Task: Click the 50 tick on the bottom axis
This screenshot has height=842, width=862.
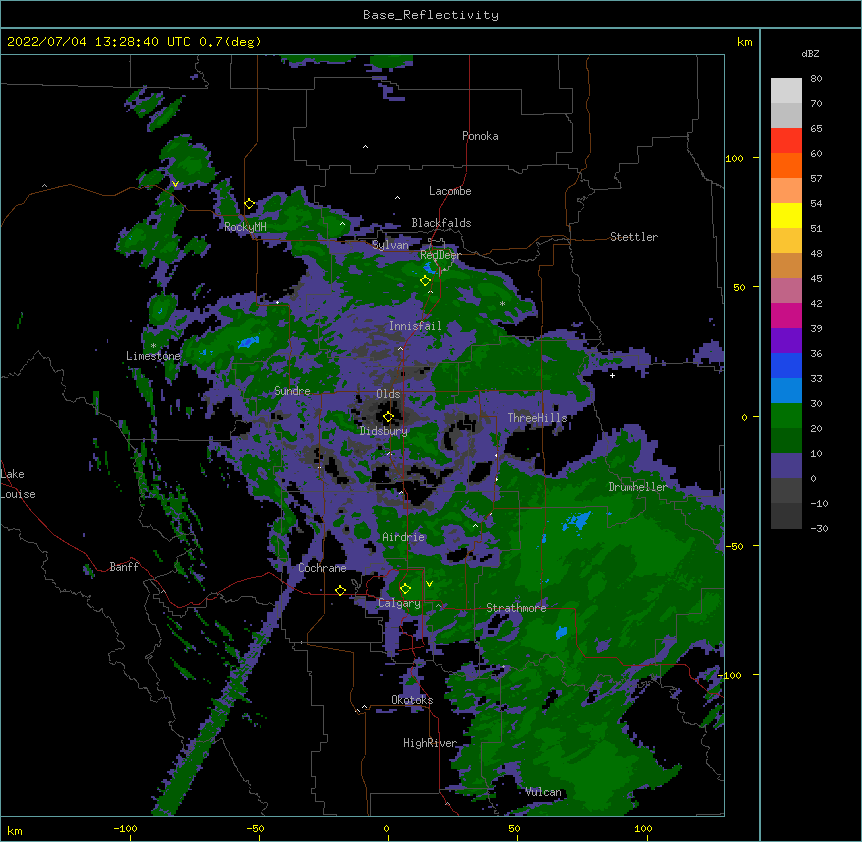Action: click(513, 828)
